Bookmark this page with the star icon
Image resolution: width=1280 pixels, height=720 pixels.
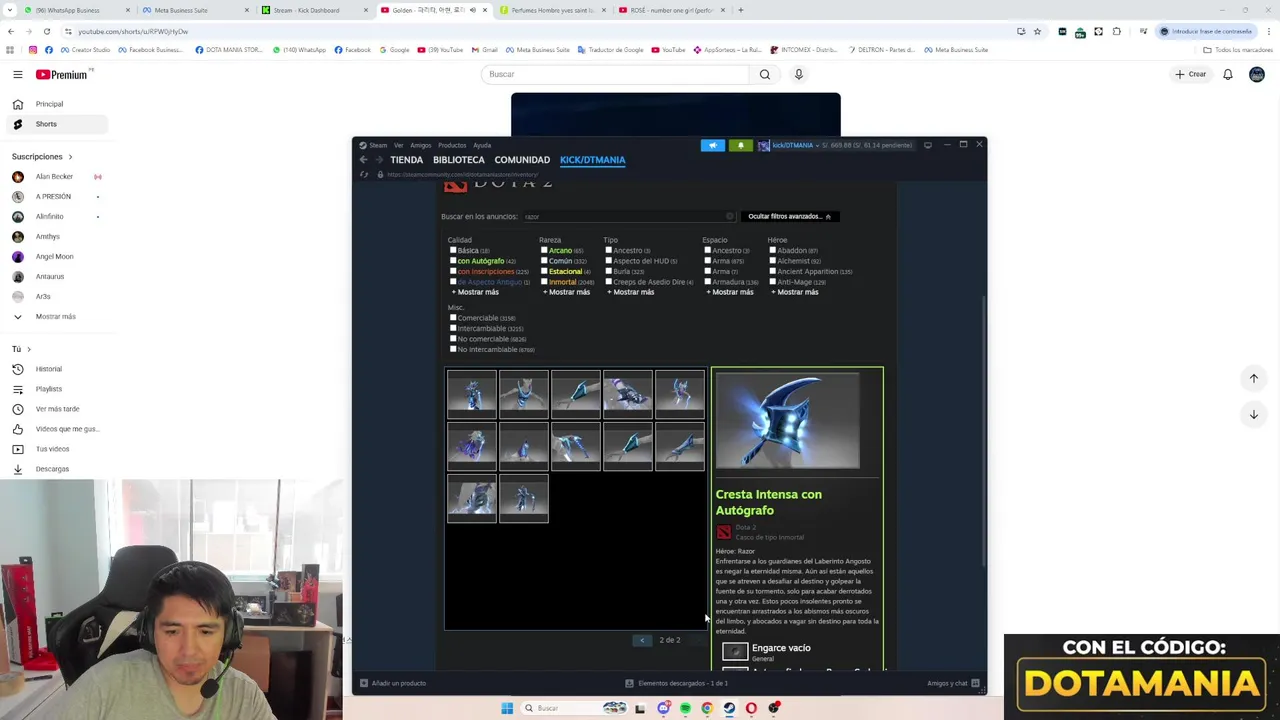(1037, 31)
